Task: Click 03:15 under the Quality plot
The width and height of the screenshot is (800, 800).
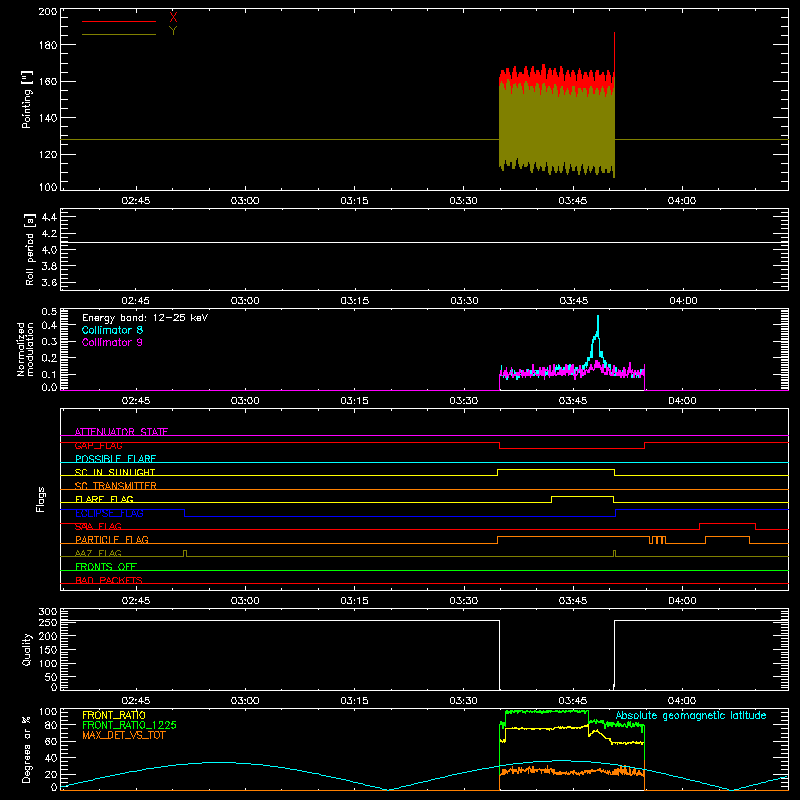Action: click(x=354, y=701)
